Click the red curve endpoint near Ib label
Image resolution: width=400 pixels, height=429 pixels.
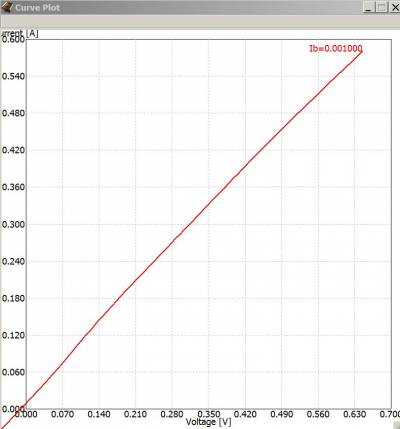362,52
